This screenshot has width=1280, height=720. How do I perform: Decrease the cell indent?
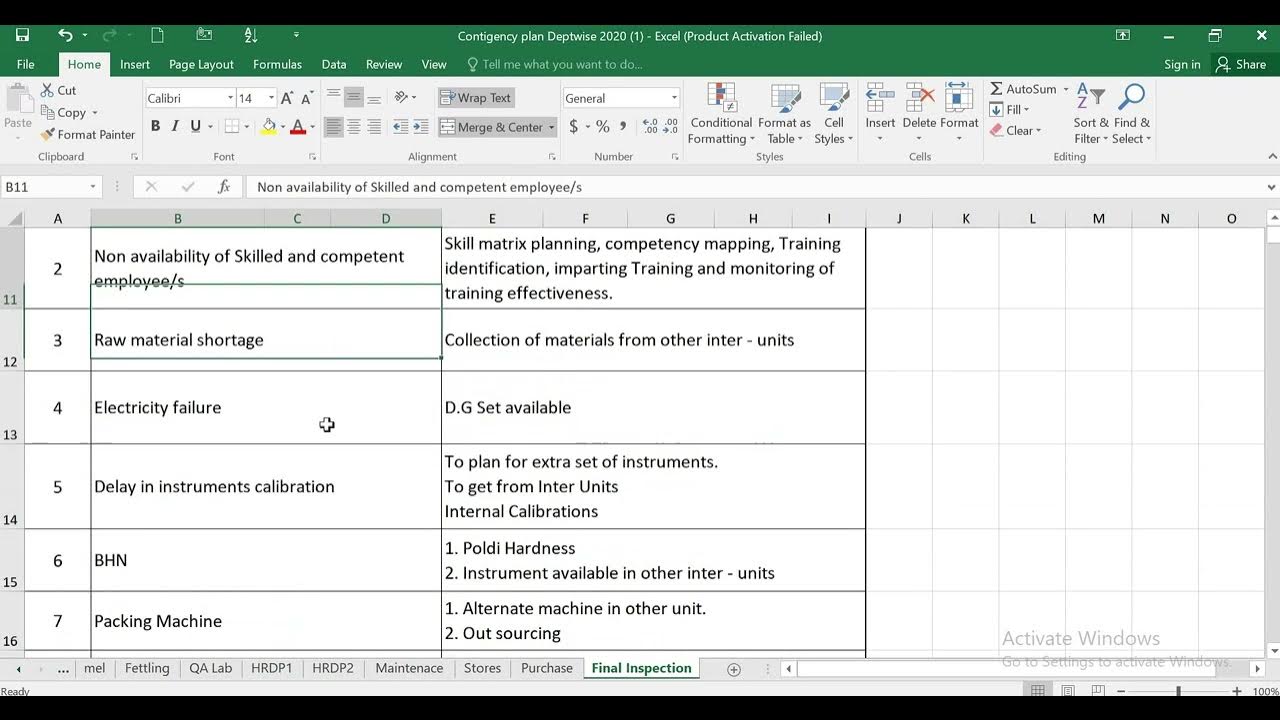(400, 127)
